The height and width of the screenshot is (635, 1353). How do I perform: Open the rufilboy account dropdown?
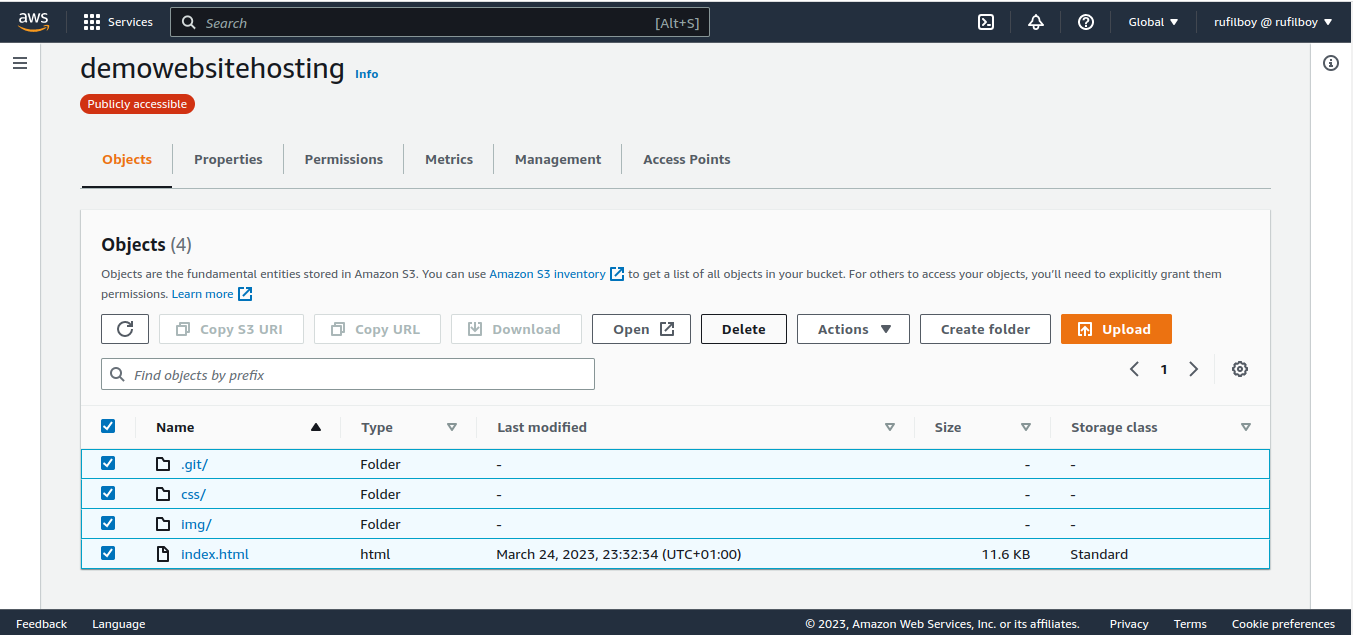click(x=1273, y=22)
